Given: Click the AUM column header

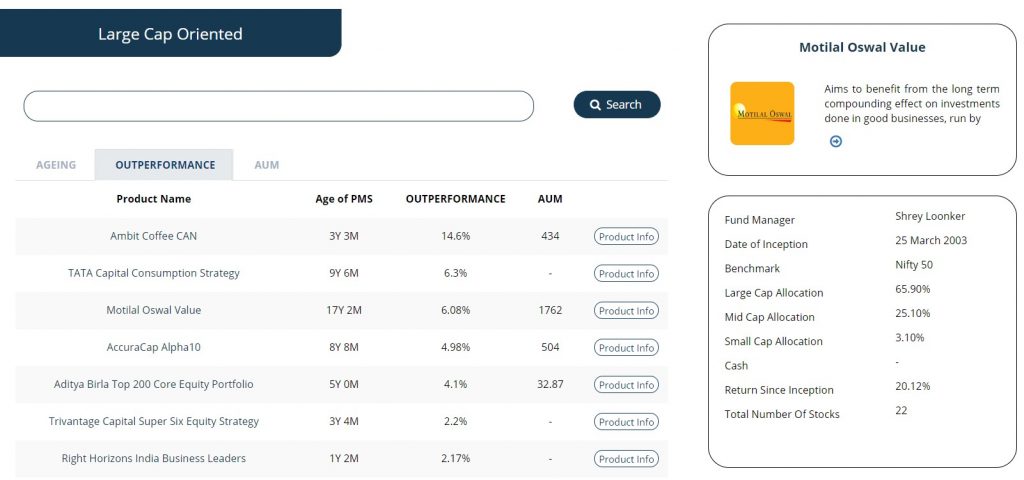Looking at the screenshot, I should tap(550, 199).
